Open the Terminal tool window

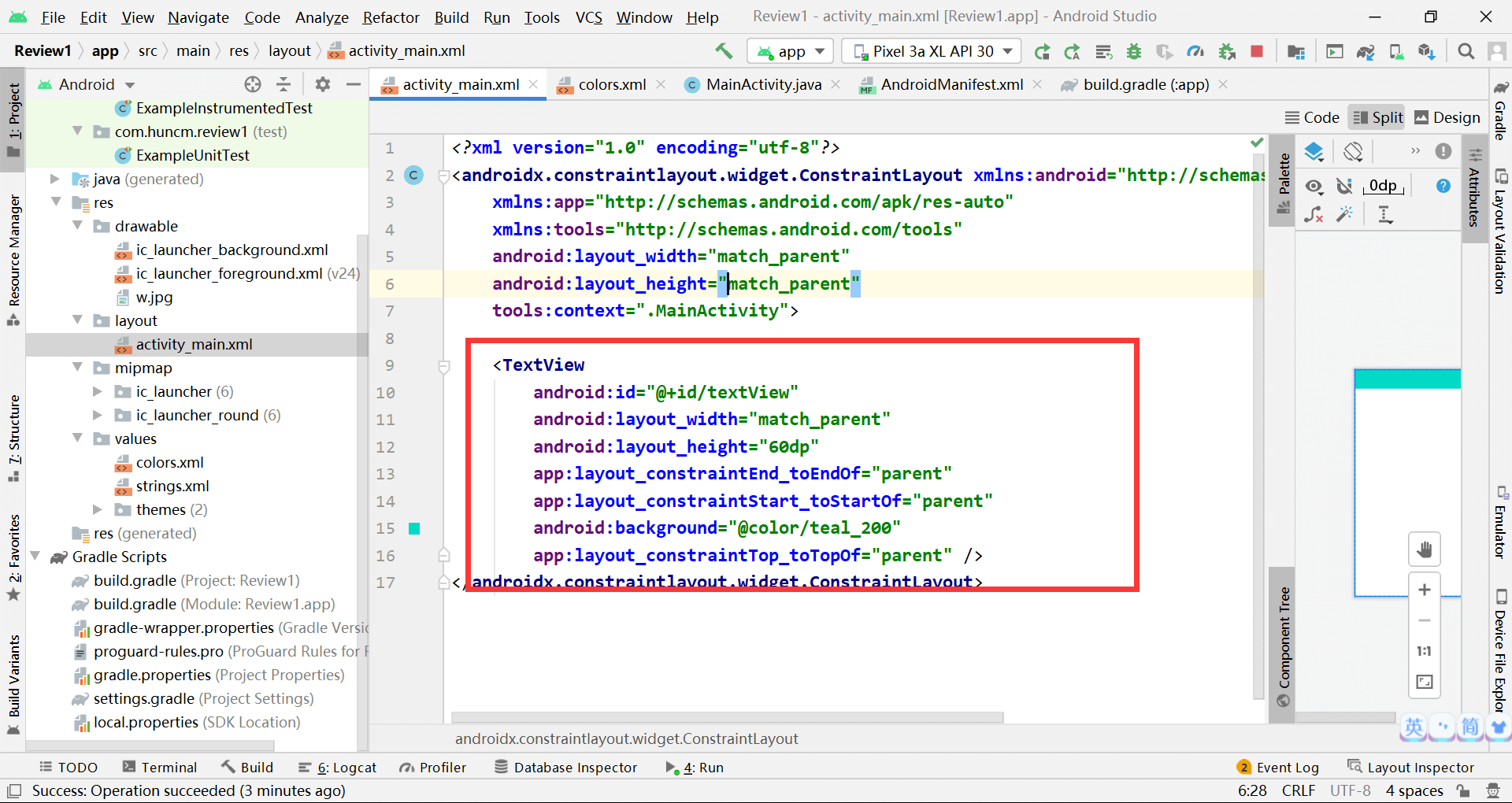tap(160, 768)
